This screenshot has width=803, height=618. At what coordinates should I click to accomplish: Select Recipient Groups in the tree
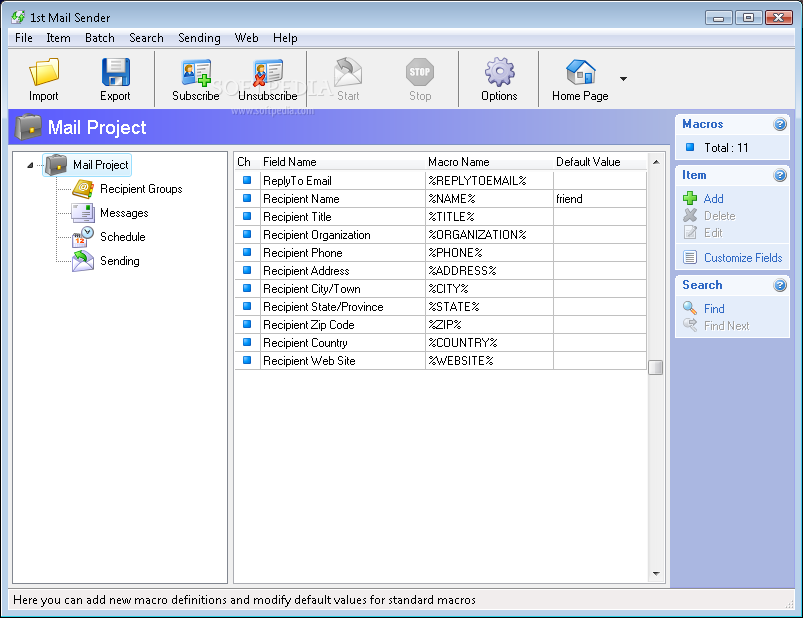141,189
